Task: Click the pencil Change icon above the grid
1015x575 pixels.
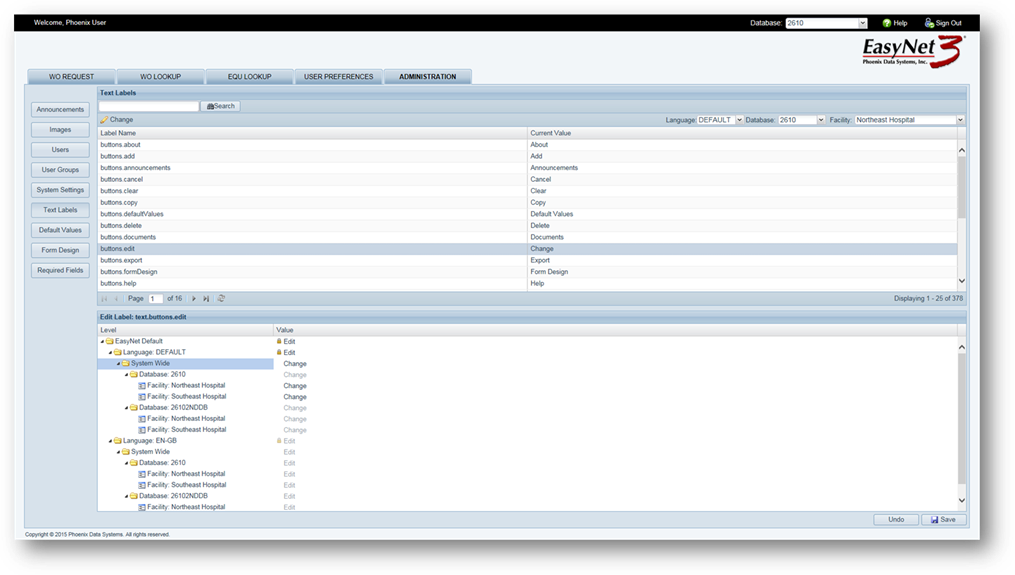Action: click(x=104, y=120)
